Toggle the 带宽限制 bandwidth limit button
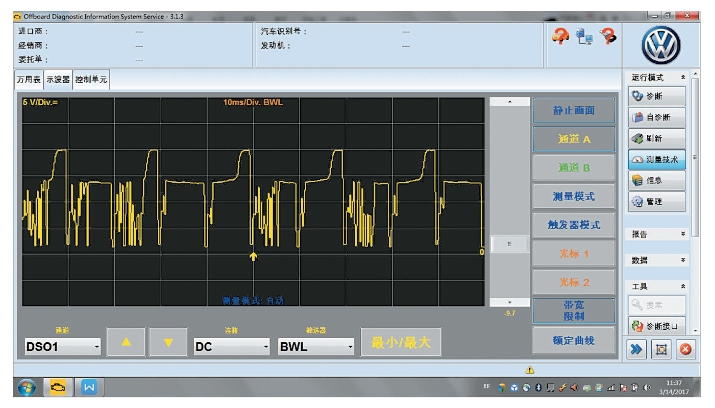The image size is (715, 408). [x=573, y=310]
